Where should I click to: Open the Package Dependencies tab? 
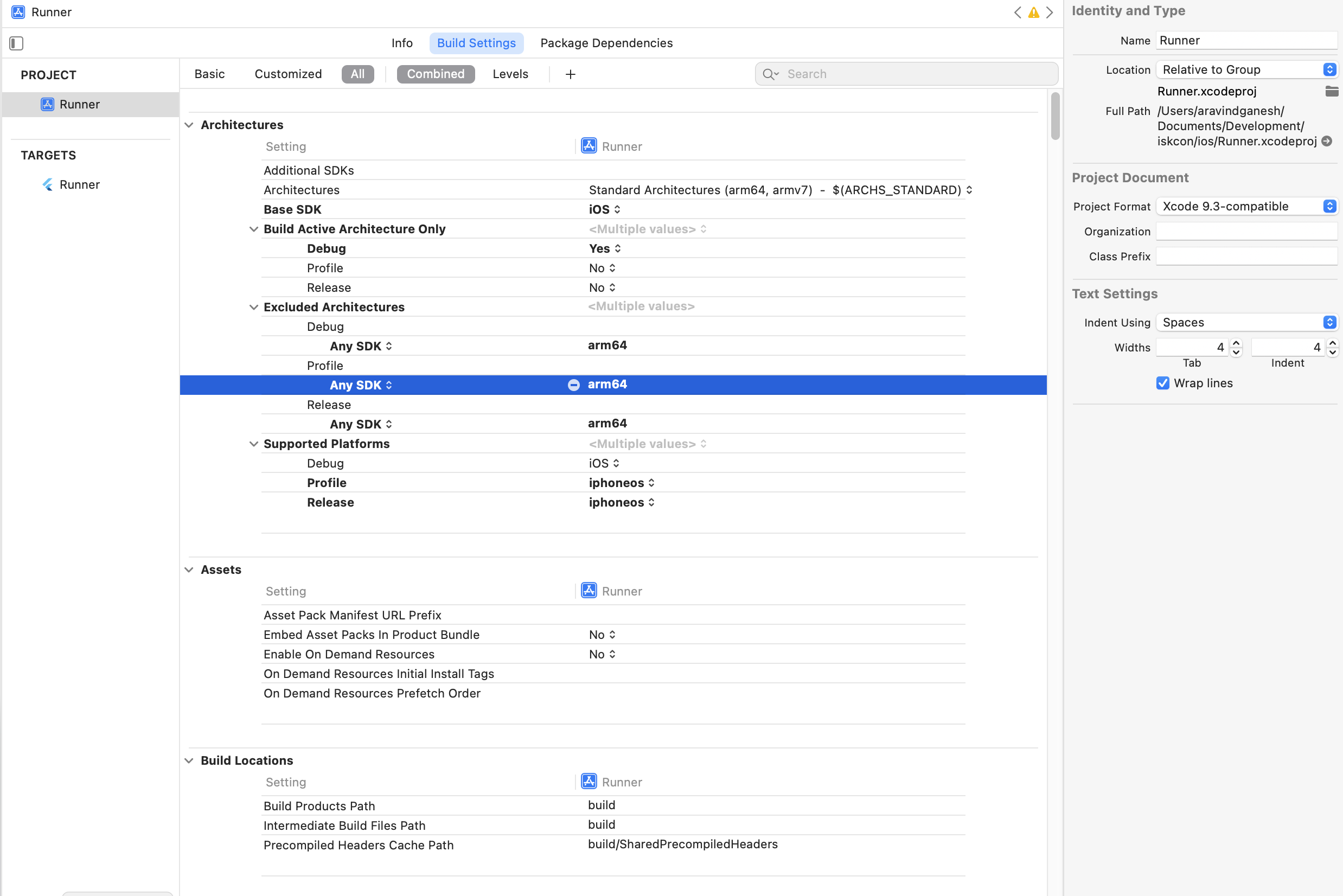(606, 43)
